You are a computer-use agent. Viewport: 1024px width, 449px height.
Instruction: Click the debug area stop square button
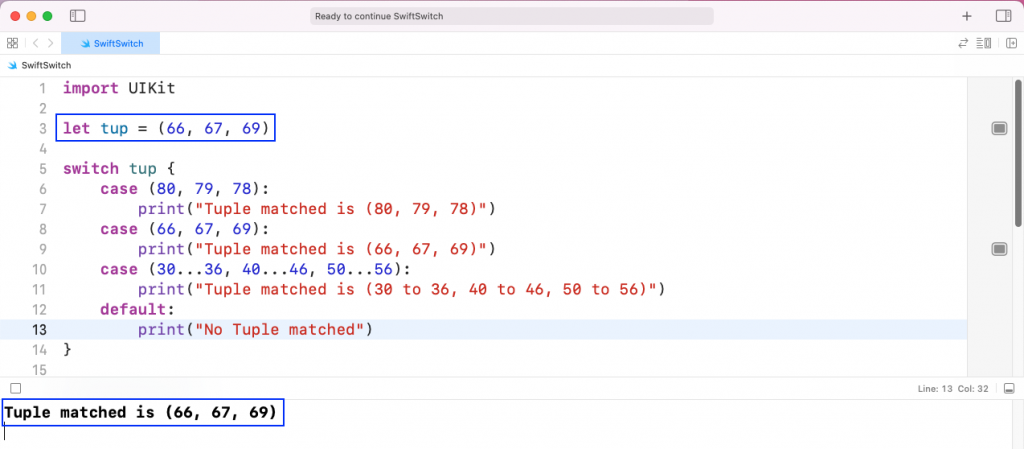pyautogui.click(x=16, y=389)
